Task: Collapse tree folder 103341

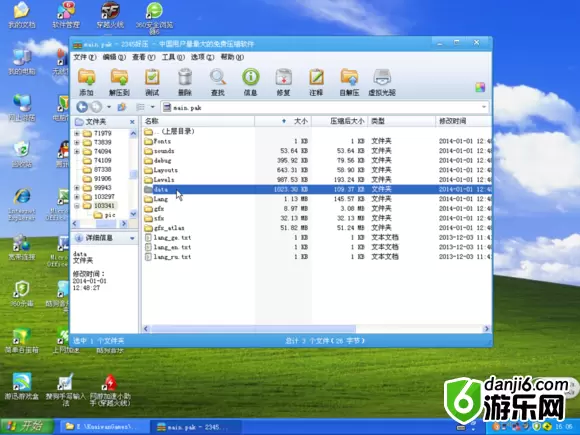Action: [77, 206]
